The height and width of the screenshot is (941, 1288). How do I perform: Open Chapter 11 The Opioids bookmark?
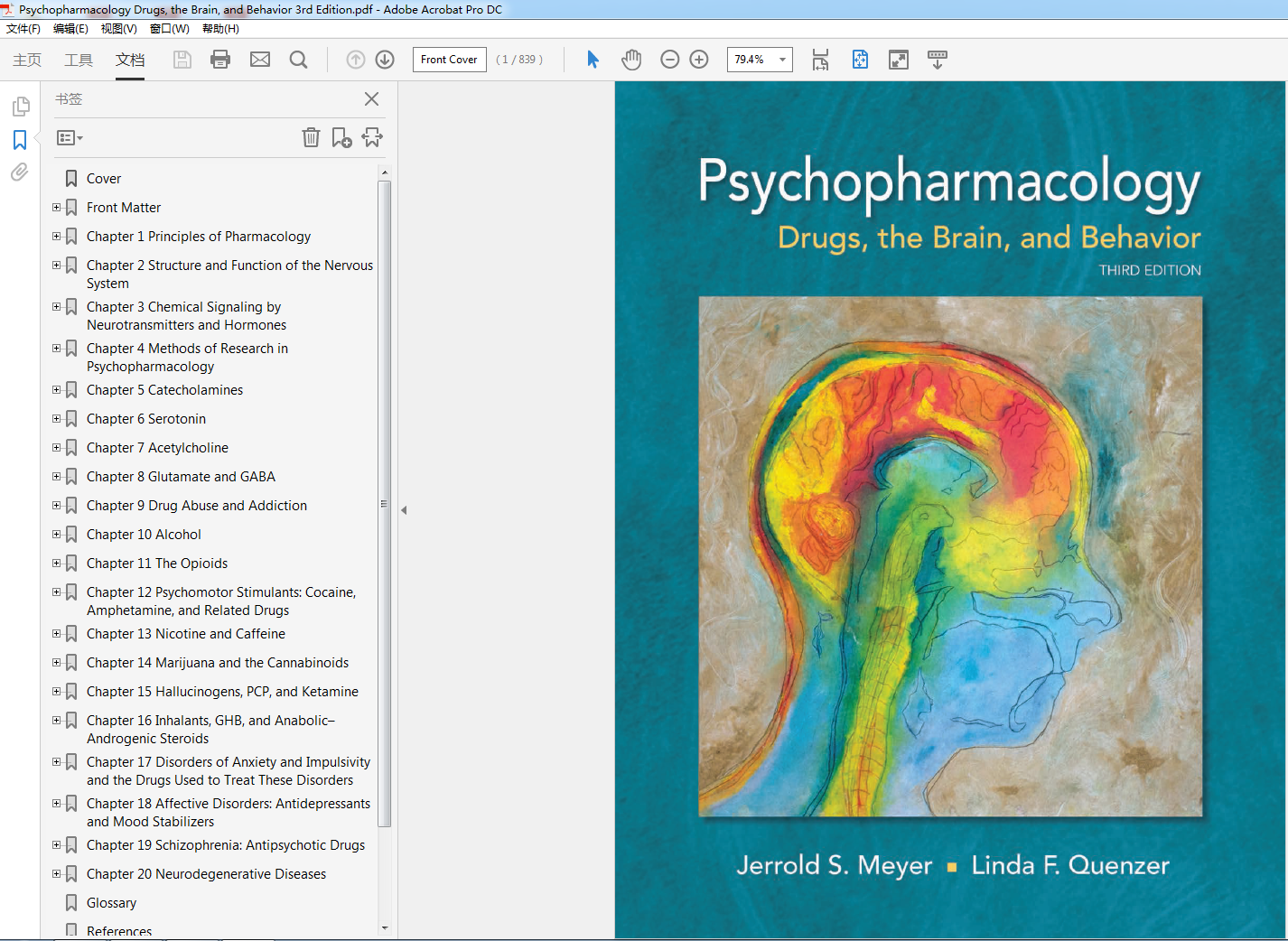(x=157, y=564)
